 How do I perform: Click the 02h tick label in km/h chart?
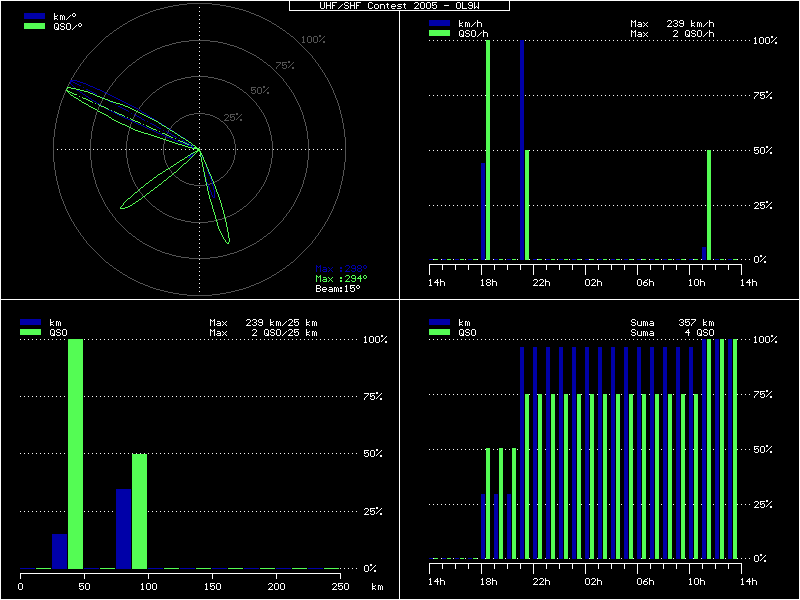pyautogui.click(x=593, y=283)
